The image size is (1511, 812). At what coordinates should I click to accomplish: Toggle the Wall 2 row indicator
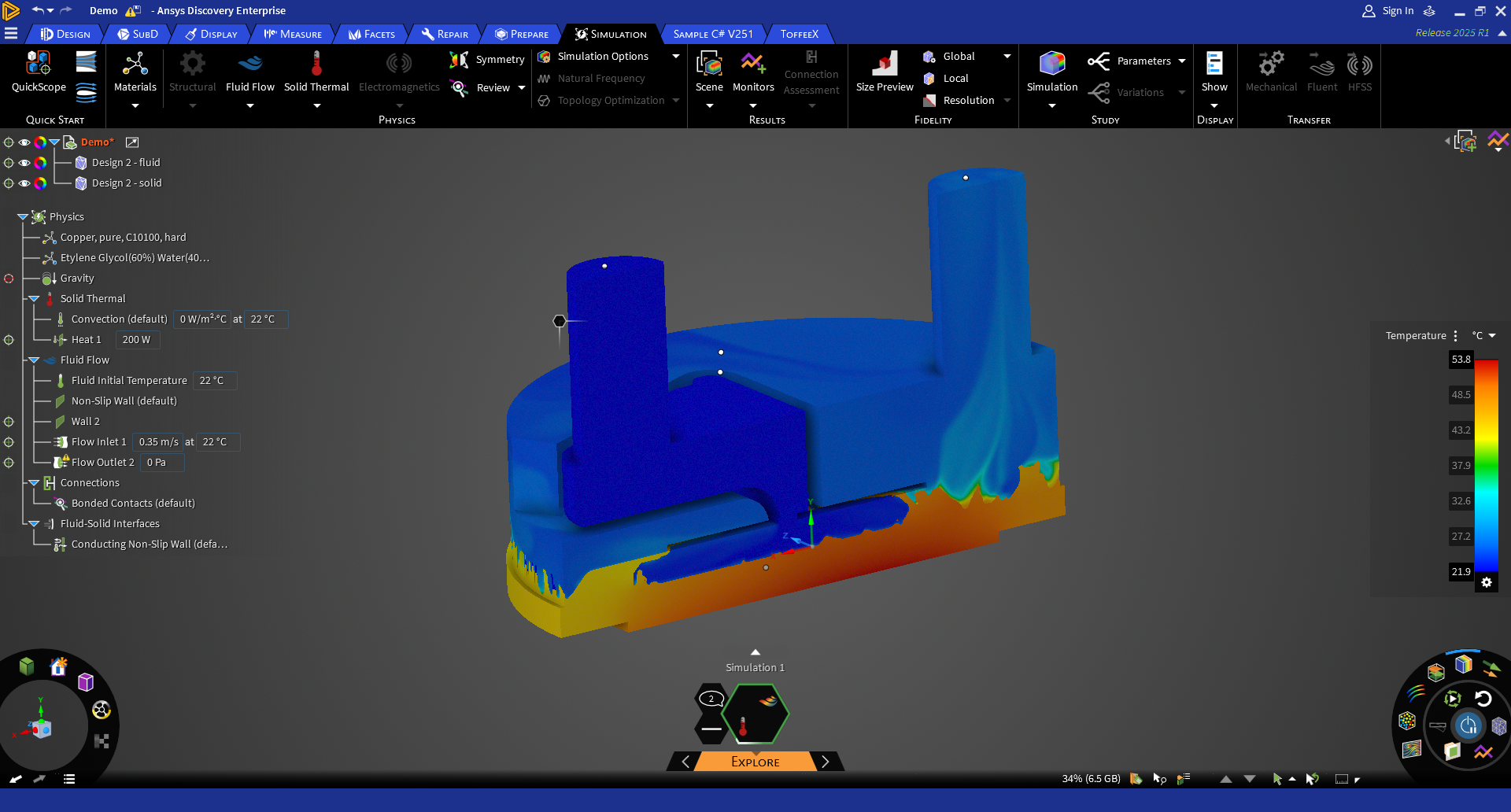(9, 422)
